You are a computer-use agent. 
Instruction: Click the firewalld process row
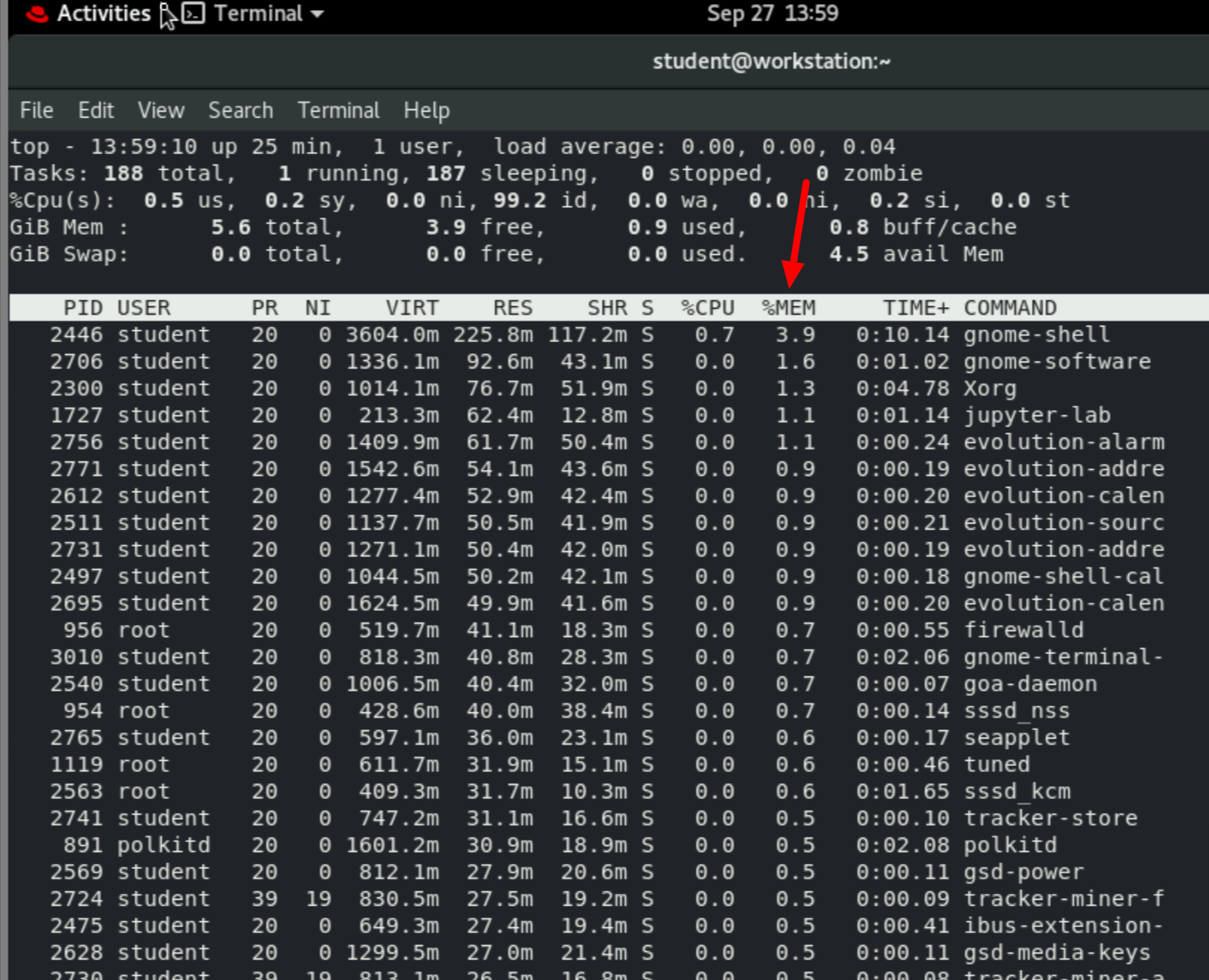1023,630
